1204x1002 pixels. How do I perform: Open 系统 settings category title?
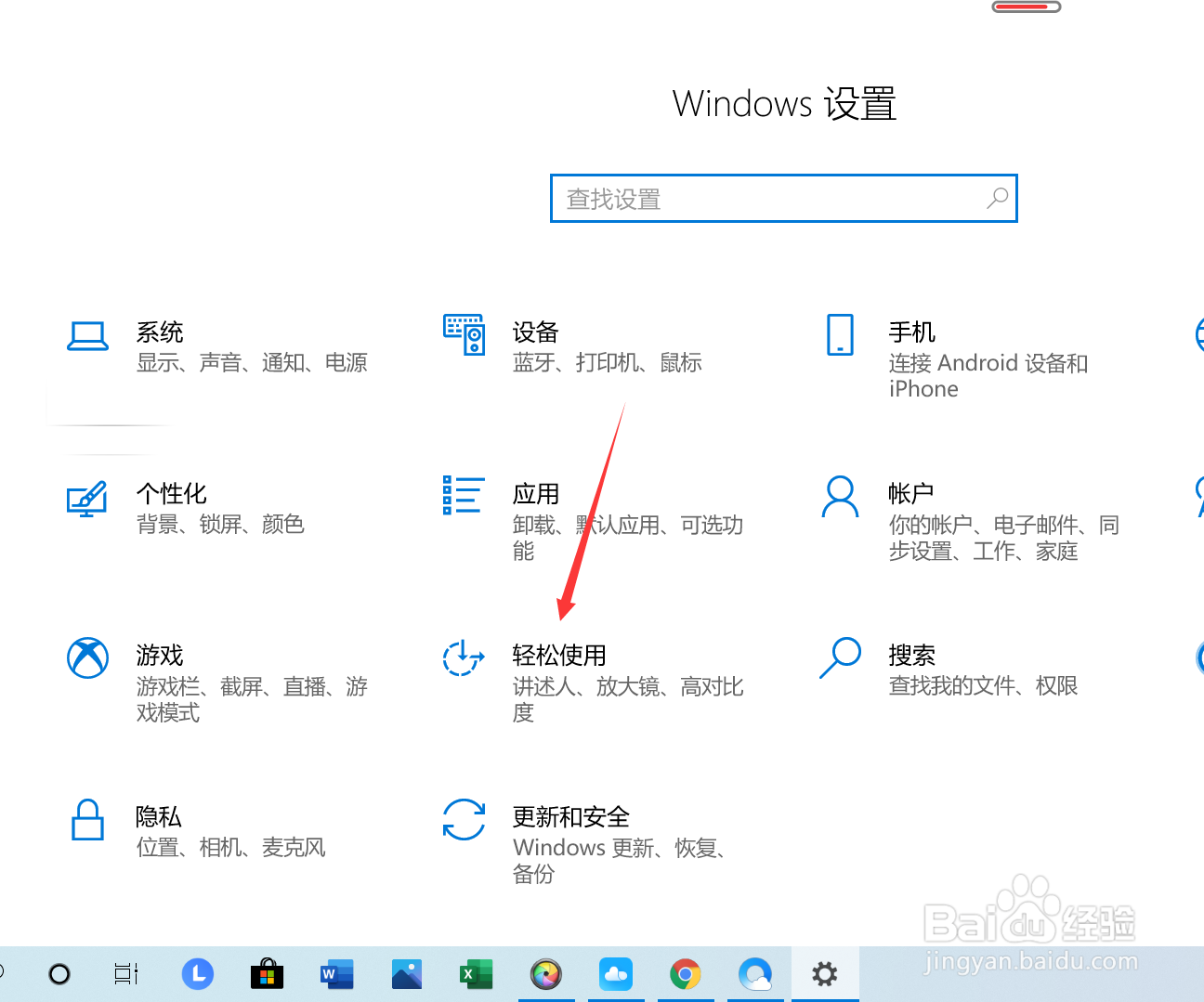tap(160, 332)
